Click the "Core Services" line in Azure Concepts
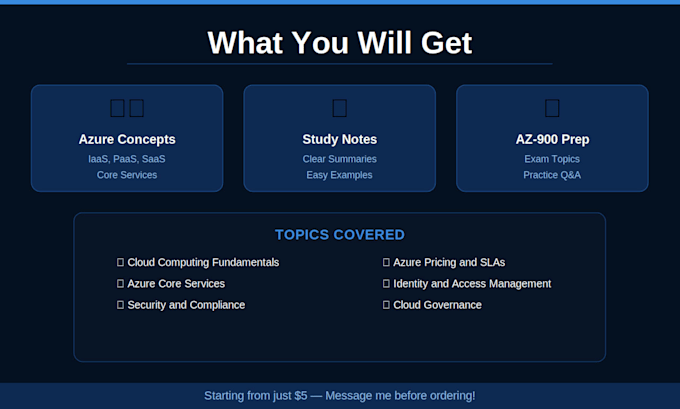The image size is (680, 409). point(127,175)
